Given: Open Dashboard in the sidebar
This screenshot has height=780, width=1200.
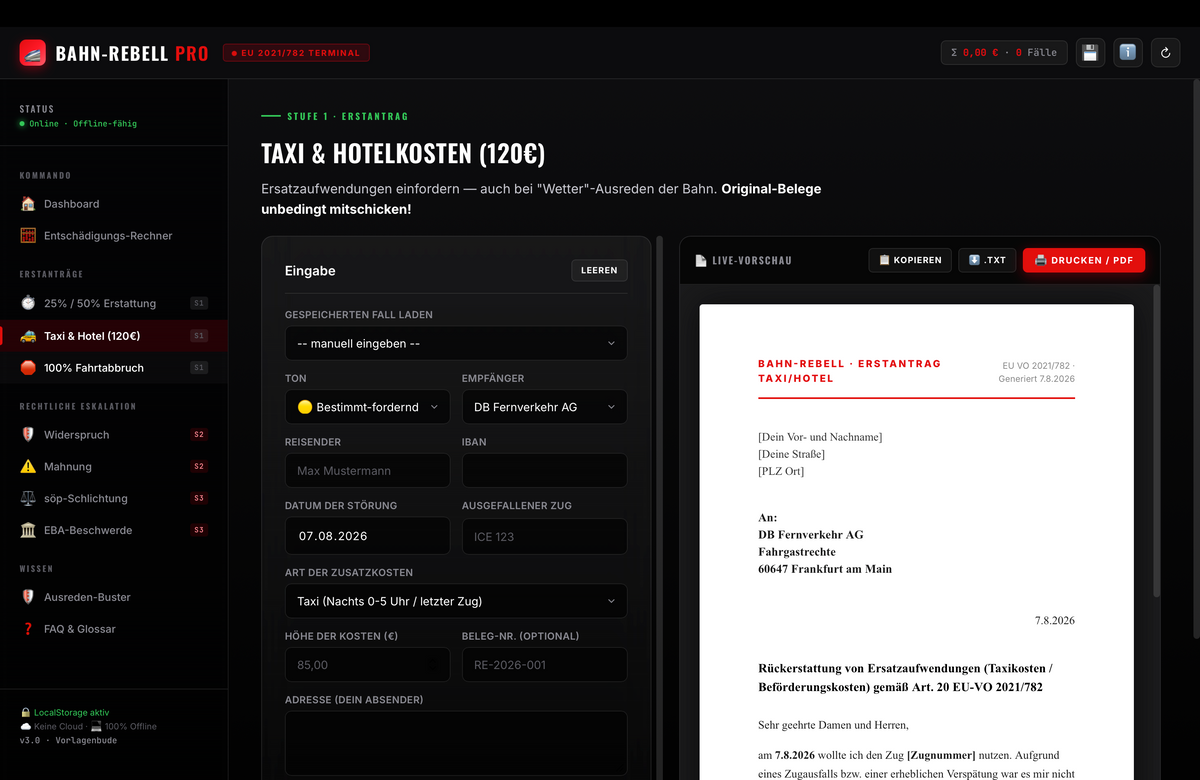Looking at the screenshot, I should point(113,204).
